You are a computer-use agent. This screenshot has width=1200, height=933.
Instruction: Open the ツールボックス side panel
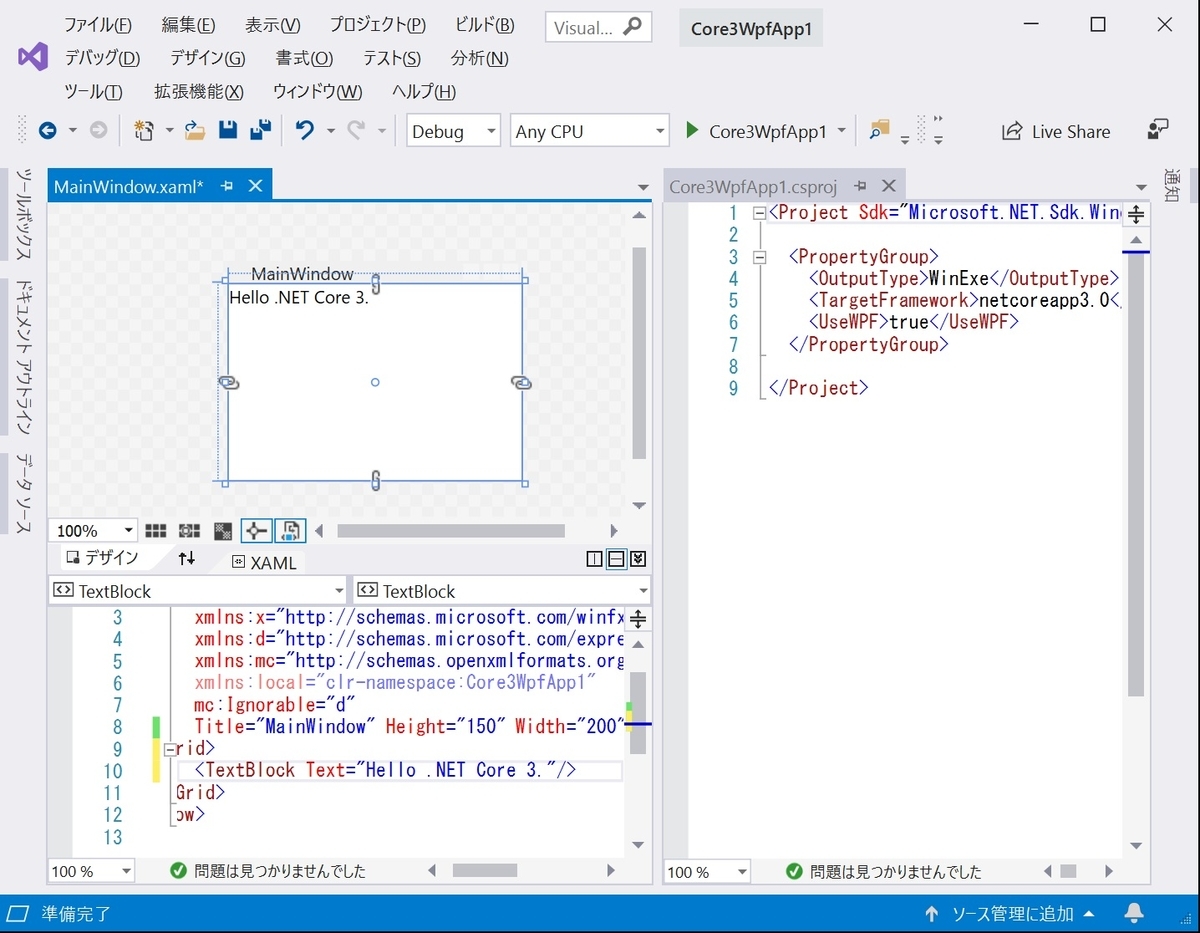click(26, 215)
